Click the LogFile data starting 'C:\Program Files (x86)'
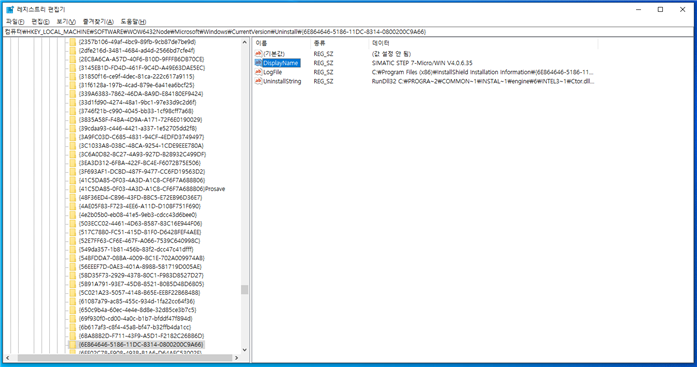Viewport: 697px width, 371px height. 482,72
